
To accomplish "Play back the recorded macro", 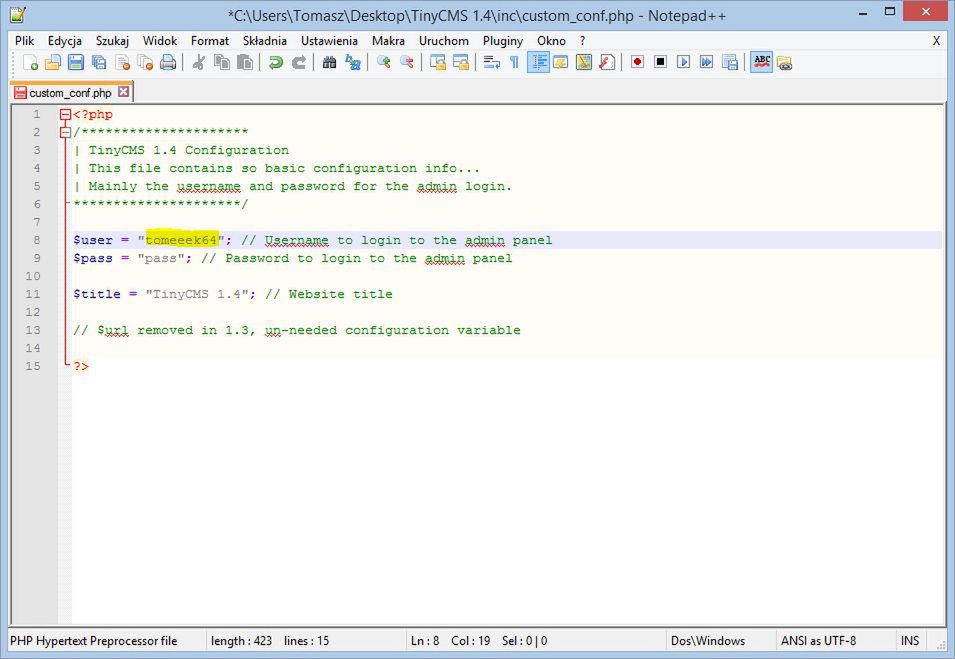I will tap(683, 62).
